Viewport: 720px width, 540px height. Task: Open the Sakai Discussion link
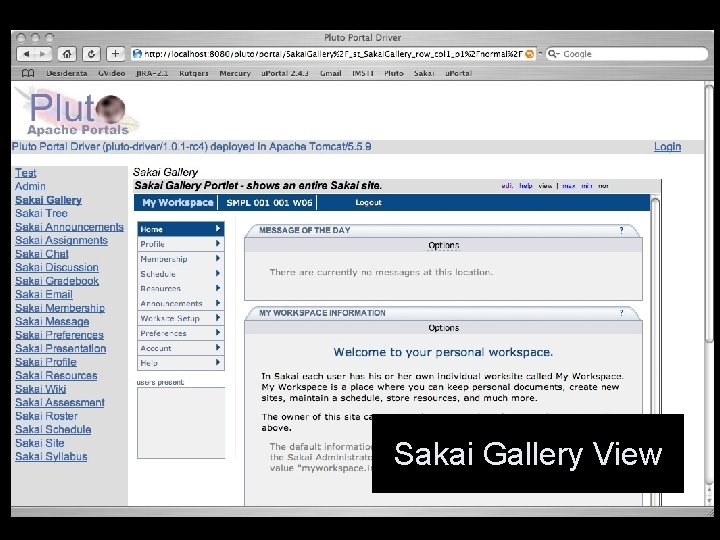[56, 268]
